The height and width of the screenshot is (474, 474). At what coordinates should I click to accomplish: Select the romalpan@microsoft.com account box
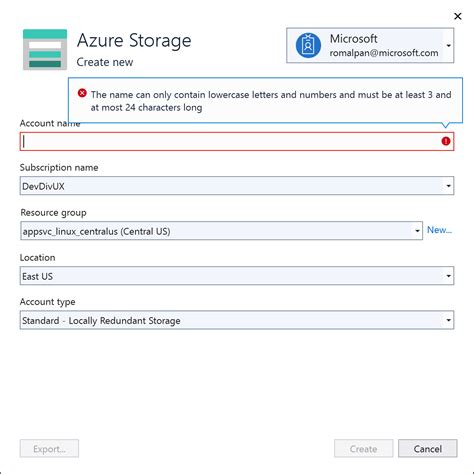[370, 45]
